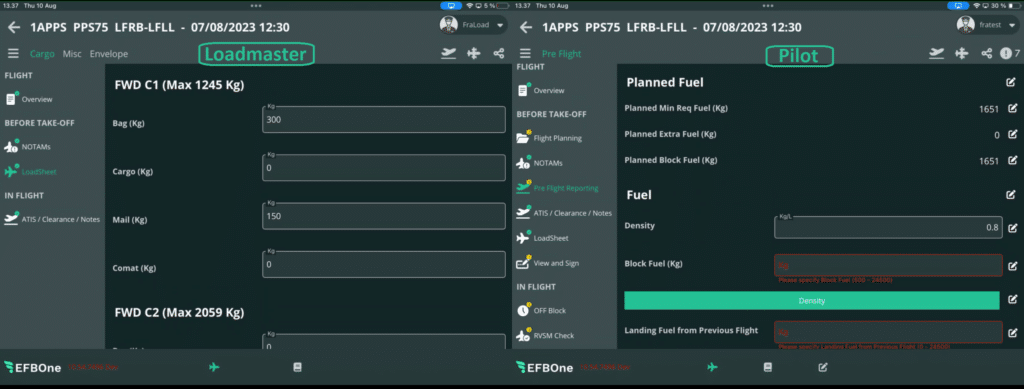
Task: Edit Planned Block Fuel value
Action: point(1013,160)
